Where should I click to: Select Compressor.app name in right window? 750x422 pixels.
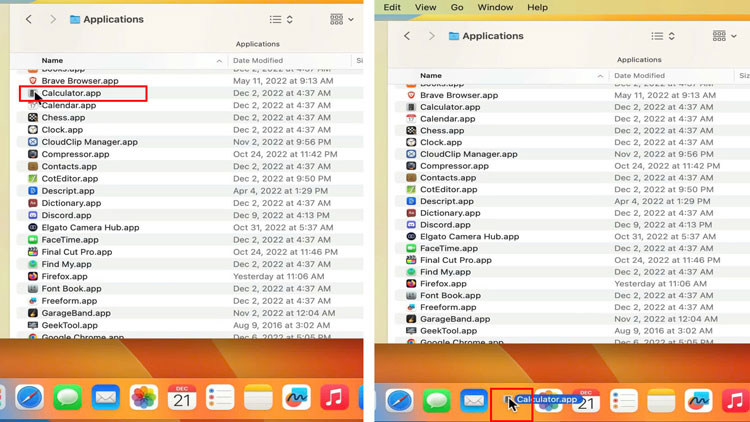tap(454, 166)
